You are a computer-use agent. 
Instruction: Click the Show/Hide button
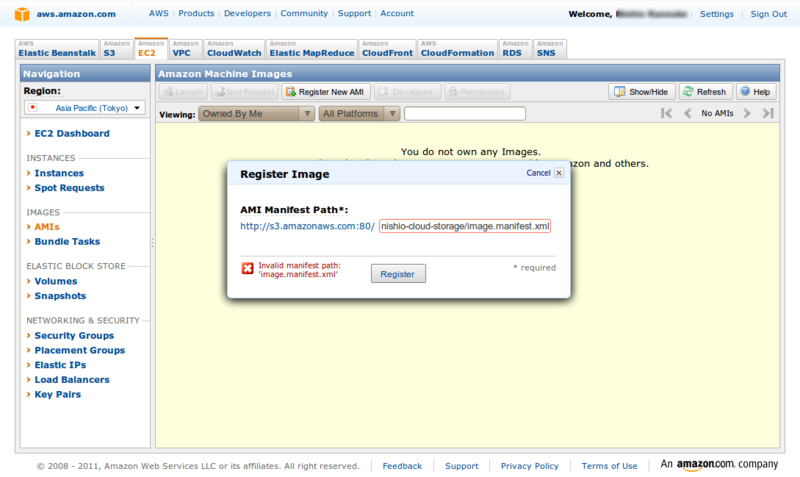pos(641,92)
